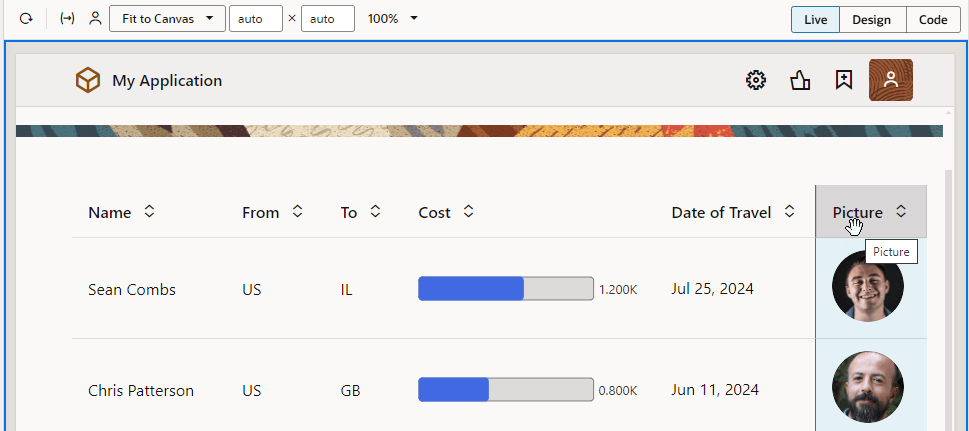Click the variables braces icon in toolbar
Screen dimensions: 969x431
pos(67,19)
